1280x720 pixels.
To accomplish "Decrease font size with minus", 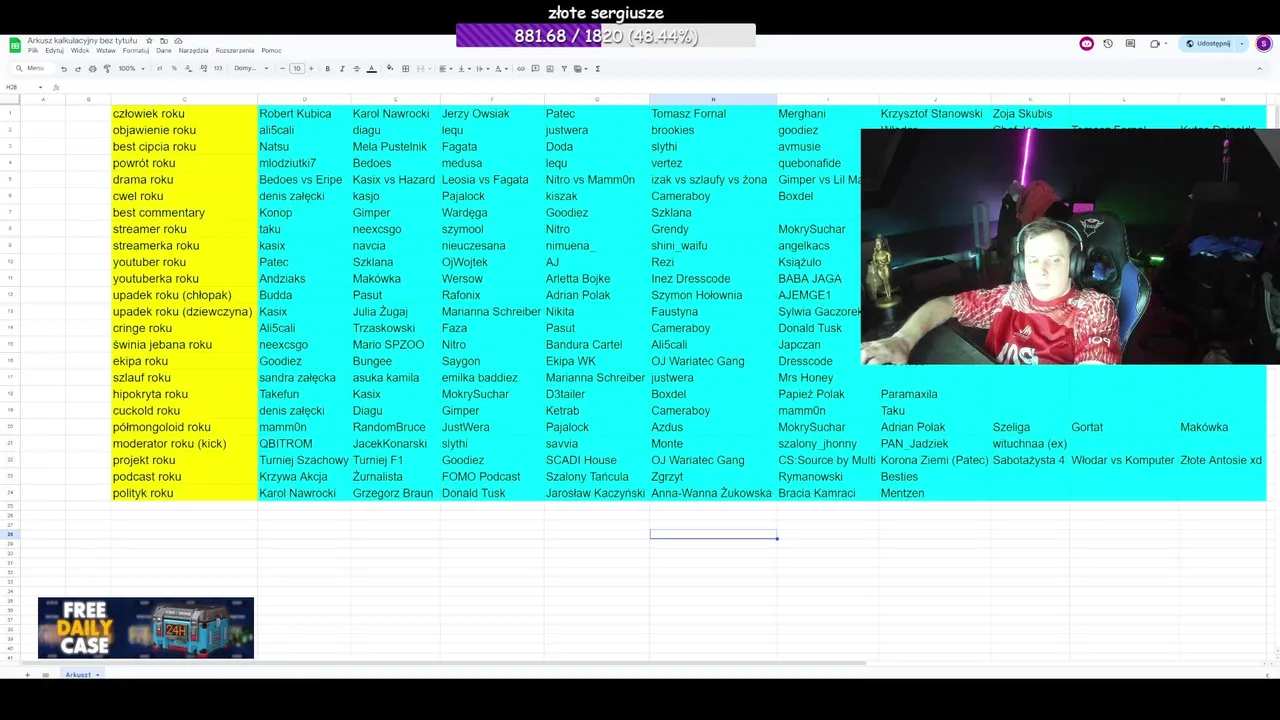I will [x=282, y=69].
